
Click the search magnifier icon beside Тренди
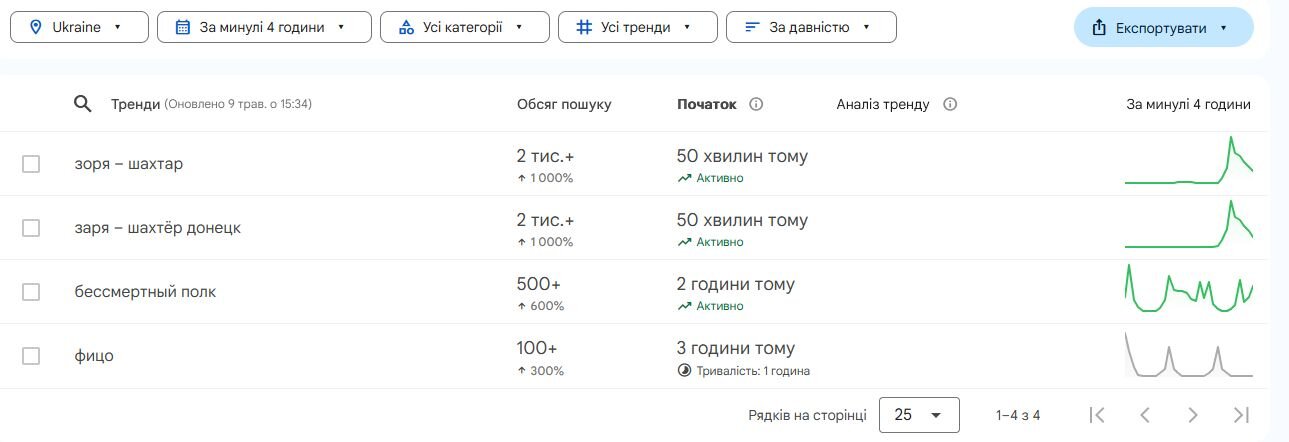point(83,104)
